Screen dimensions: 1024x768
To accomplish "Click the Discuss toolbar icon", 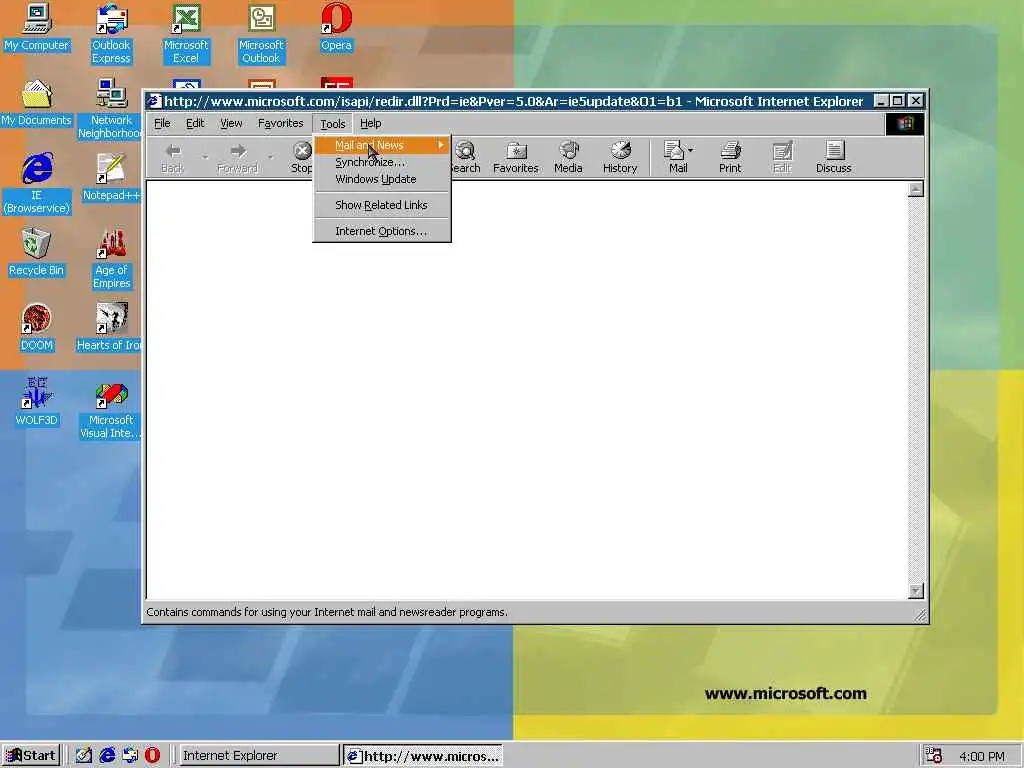I will point(833,157).
